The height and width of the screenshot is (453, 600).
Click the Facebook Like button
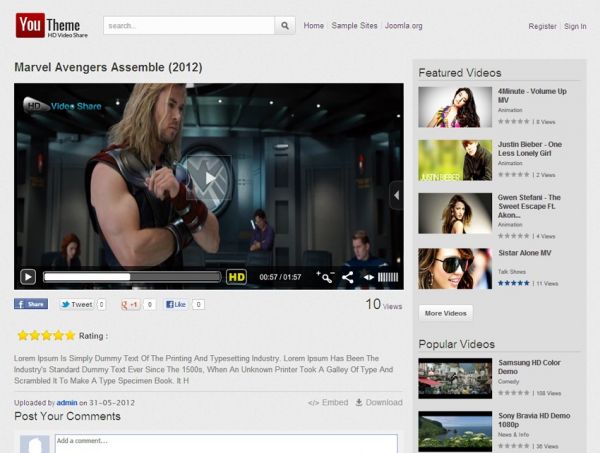click(176, 305)
